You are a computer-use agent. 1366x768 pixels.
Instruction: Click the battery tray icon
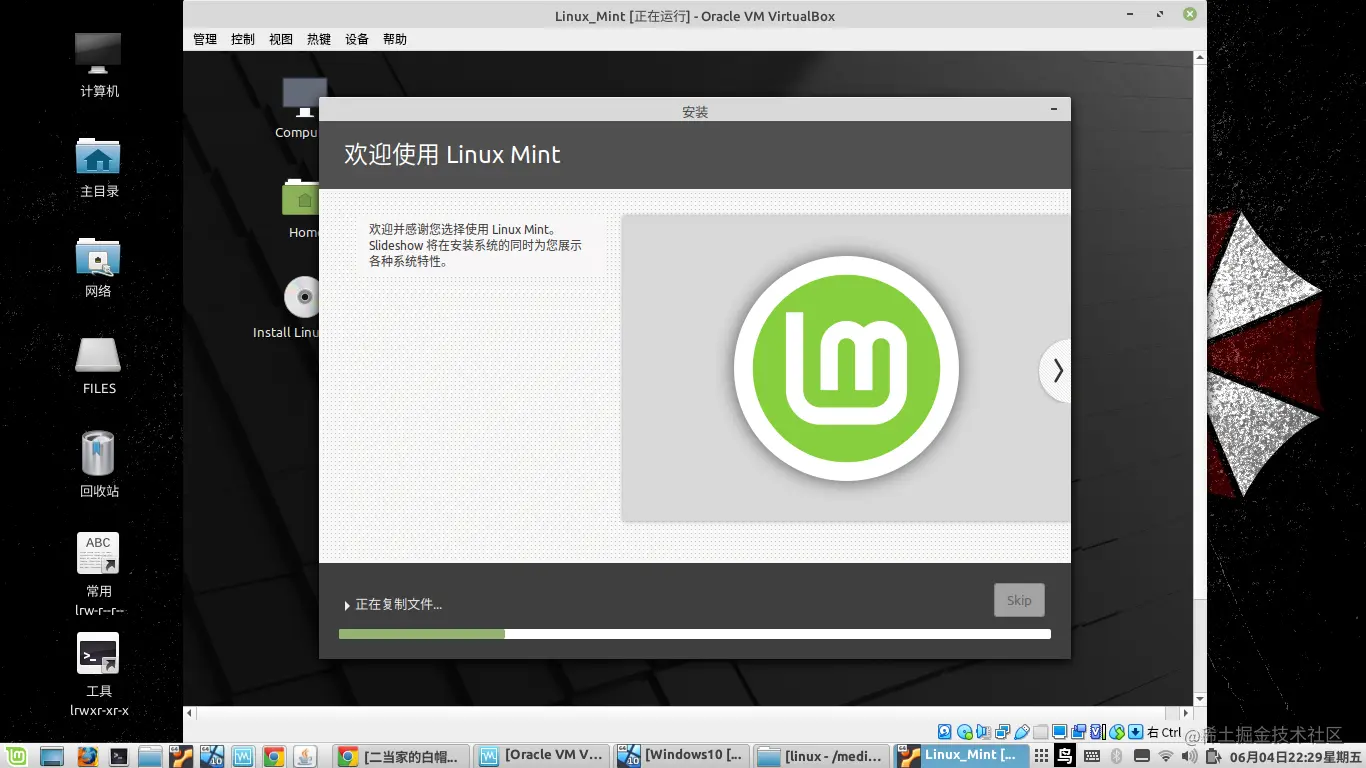pos(1213,755)
